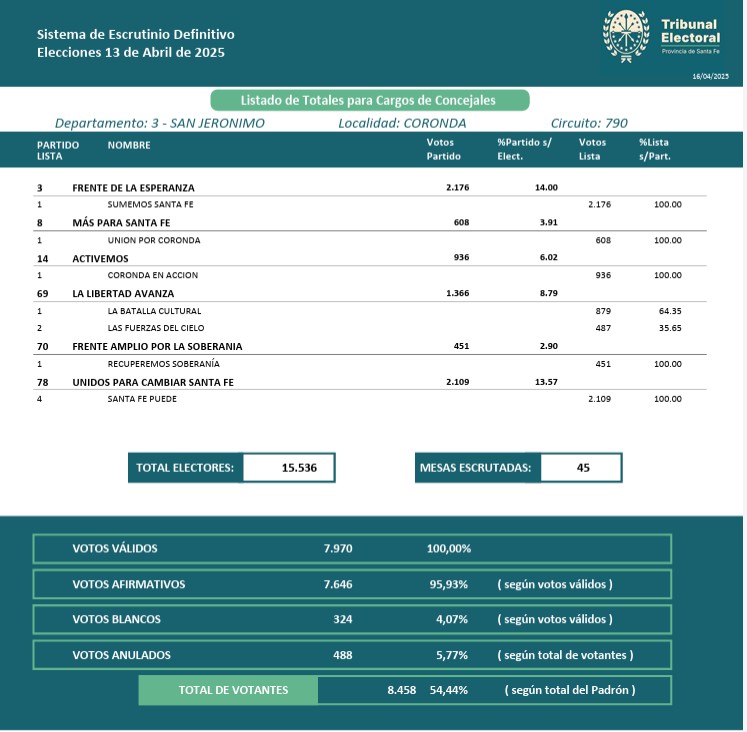Click the 1.366 votes for La Libertad Avanza
Viewport: 747px width, 732px height.
[x=457, y=293]
